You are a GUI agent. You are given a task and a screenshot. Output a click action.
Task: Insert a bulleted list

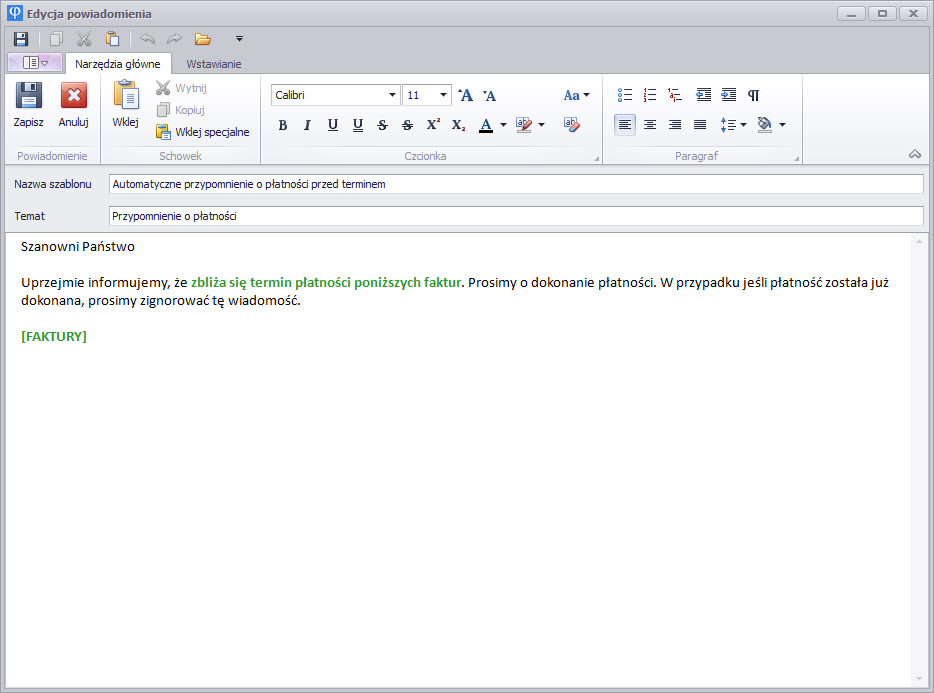[x=625, y=95]
